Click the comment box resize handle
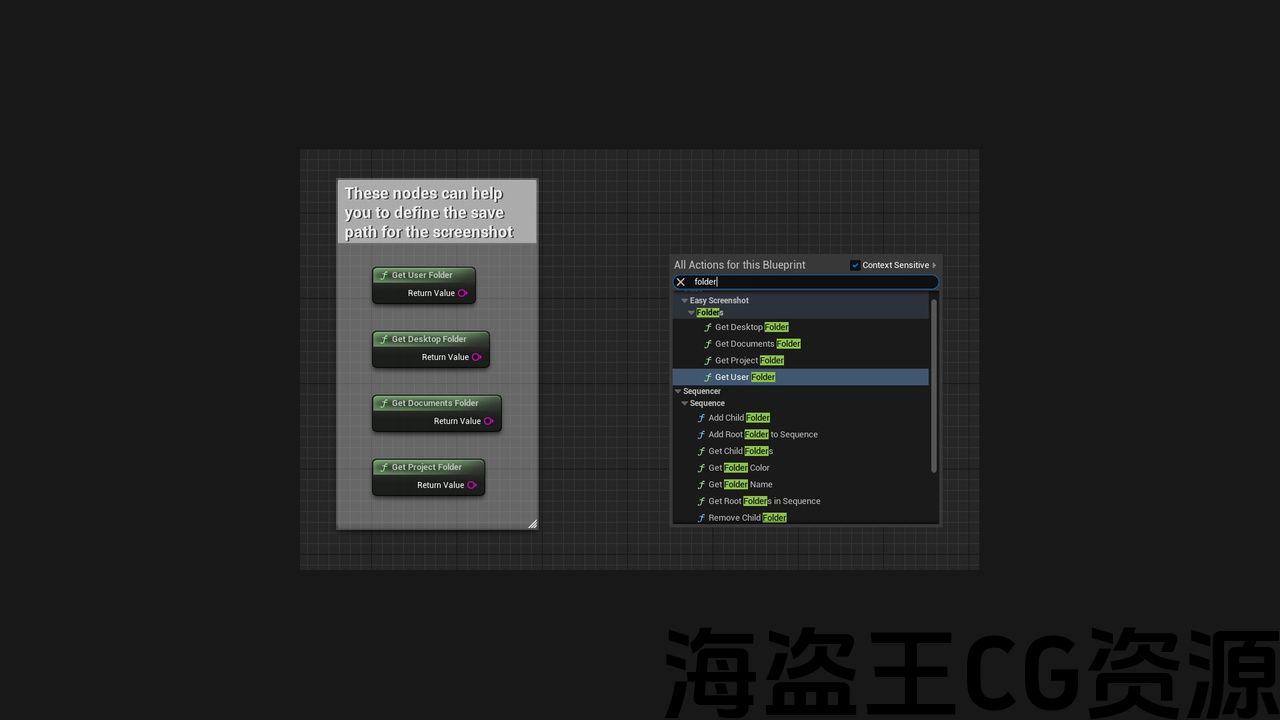Image resolution: width=1280 pixels, height=720 pixels. (x=532, y=523)
